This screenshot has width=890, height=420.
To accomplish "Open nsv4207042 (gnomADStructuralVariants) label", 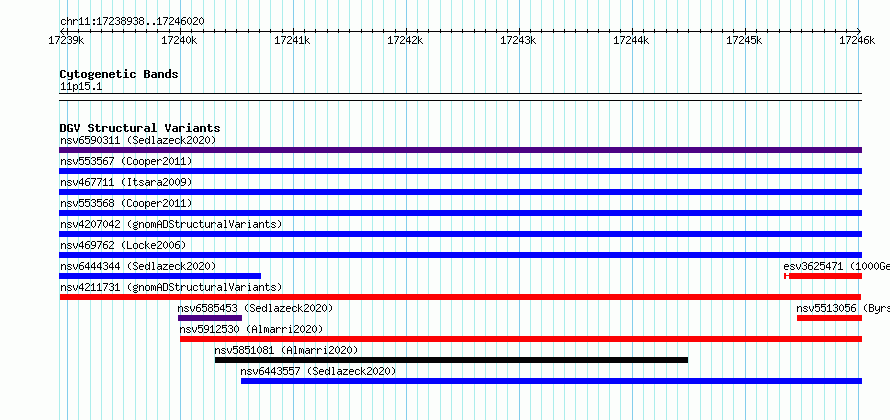I will click(171, 224).
